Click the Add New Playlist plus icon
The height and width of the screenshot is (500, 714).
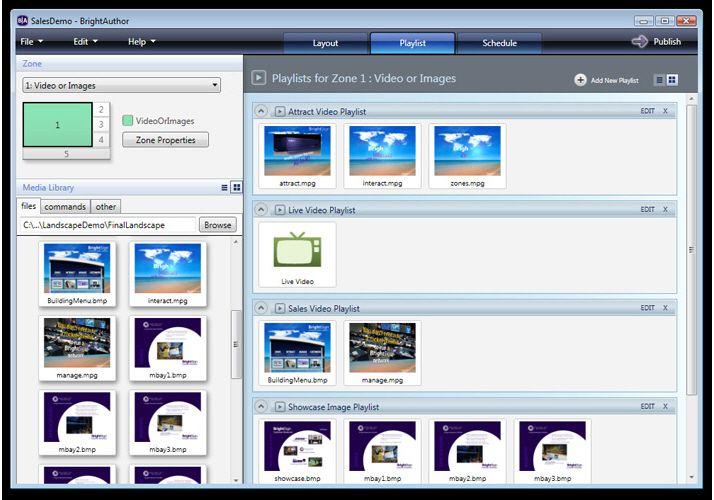[x=581, y=80]
